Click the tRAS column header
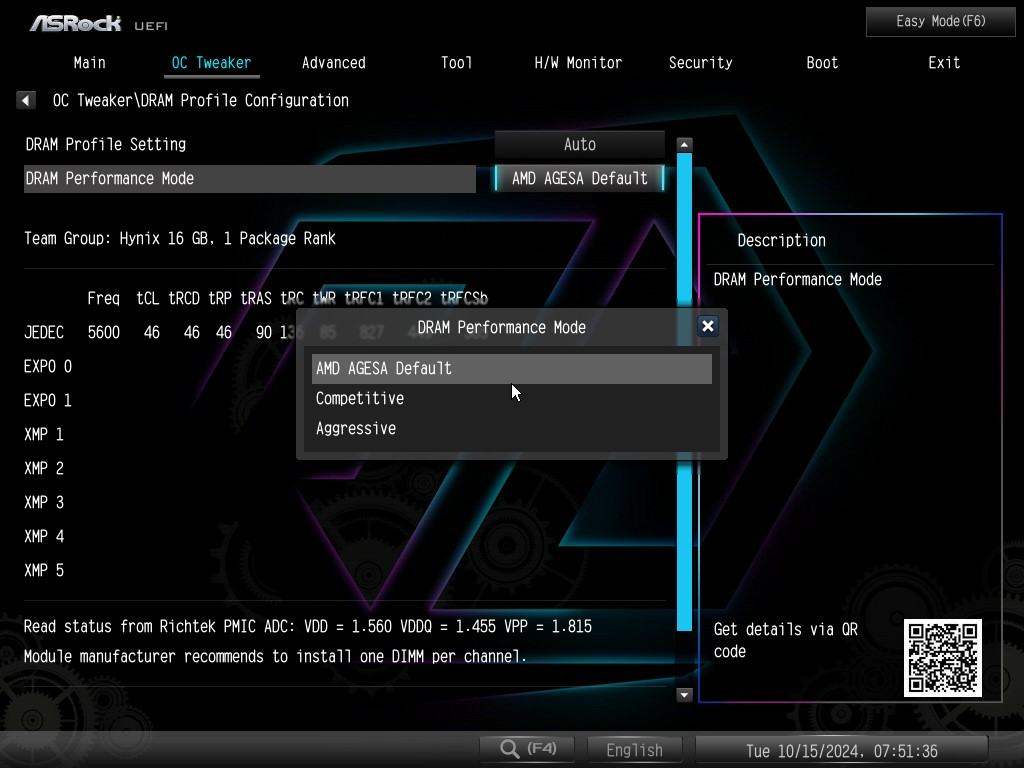Viewport: 1024px width, 768px height. pos(256,298)
